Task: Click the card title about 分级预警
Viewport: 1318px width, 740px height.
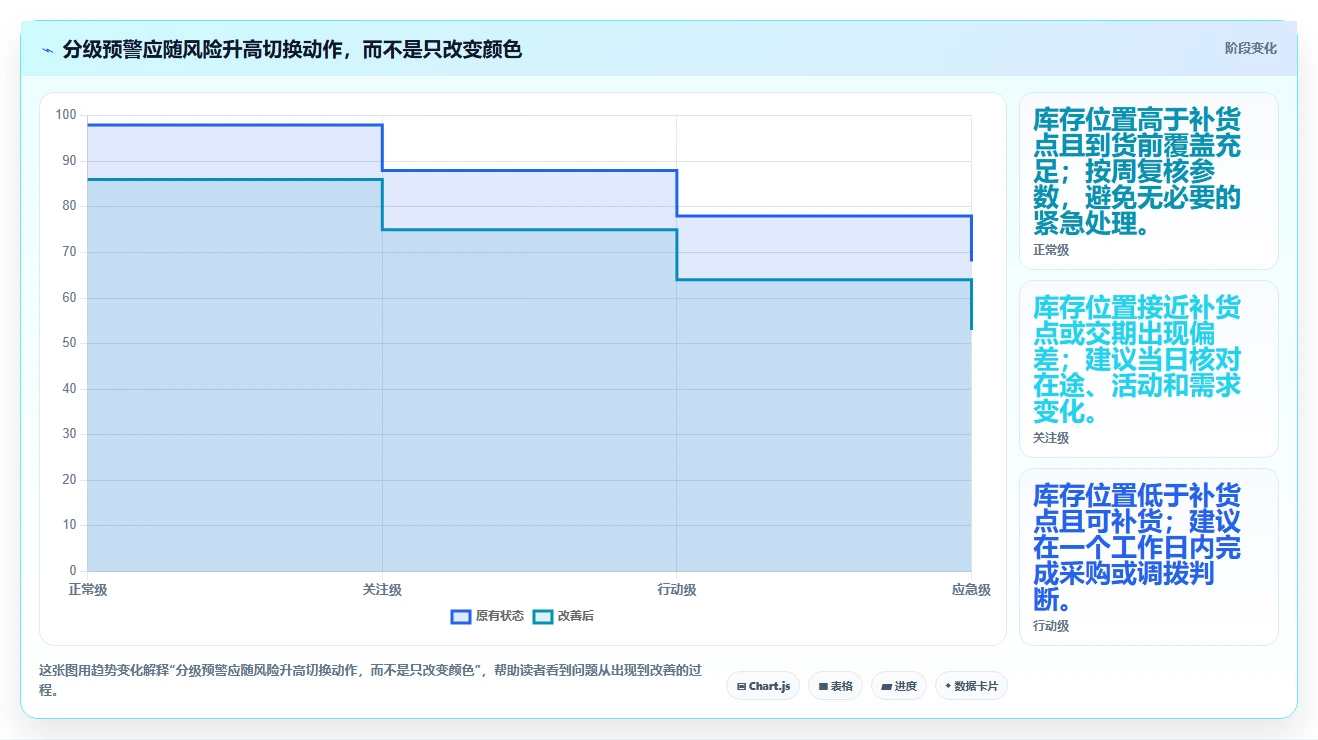Action: (292, 49)
